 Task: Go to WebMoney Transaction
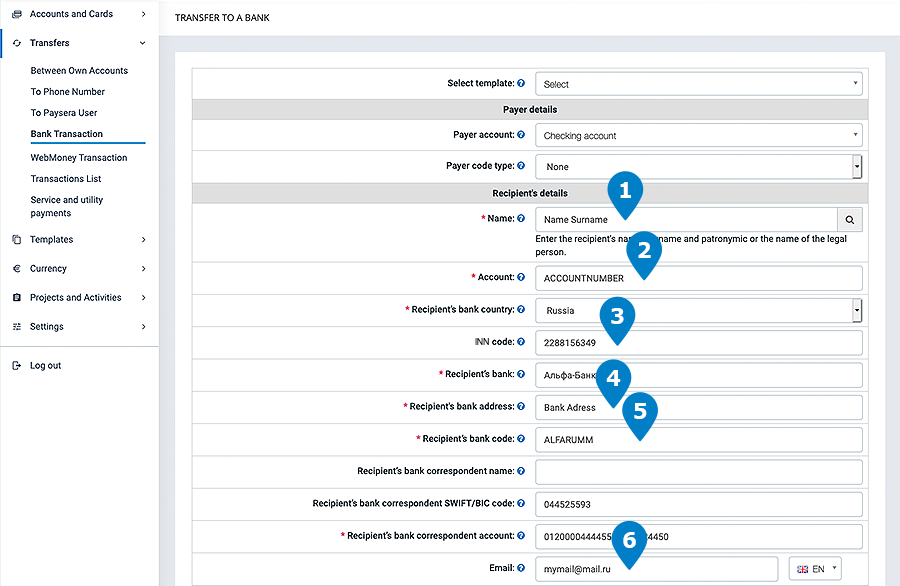(79, 158)
